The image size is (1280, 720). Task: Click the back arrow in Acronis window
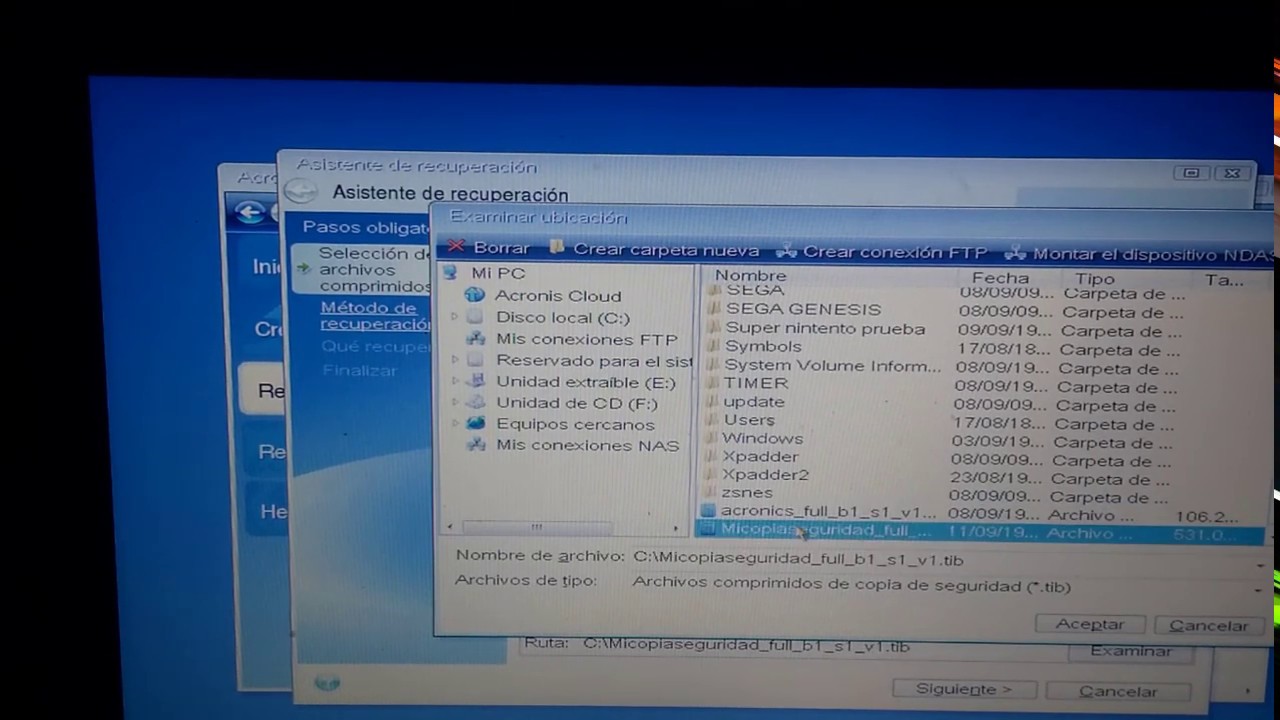tap(250, 212)
